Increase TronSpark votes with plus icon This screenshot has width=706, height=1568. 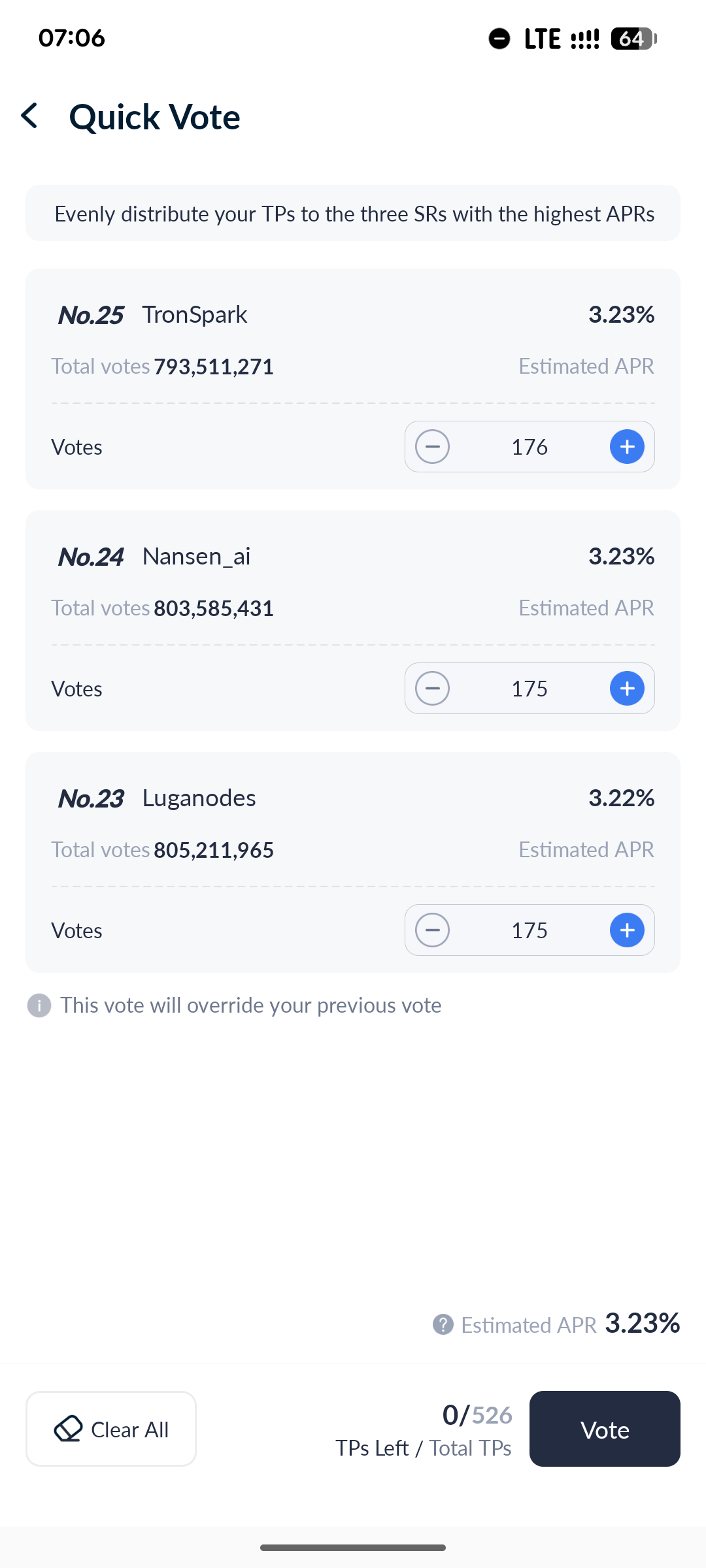[627, 447]
